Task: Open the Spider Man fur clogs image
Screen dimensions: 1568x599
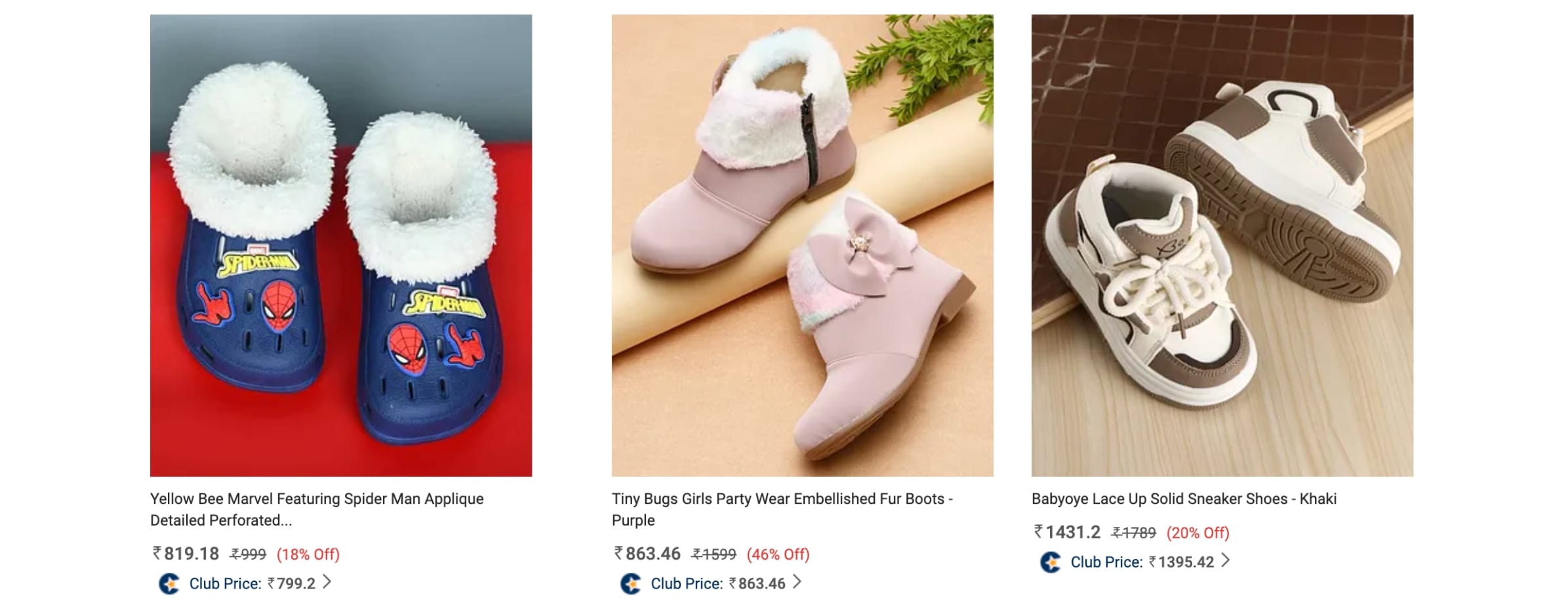Action: pyautogui.click(x=341, y=245)
